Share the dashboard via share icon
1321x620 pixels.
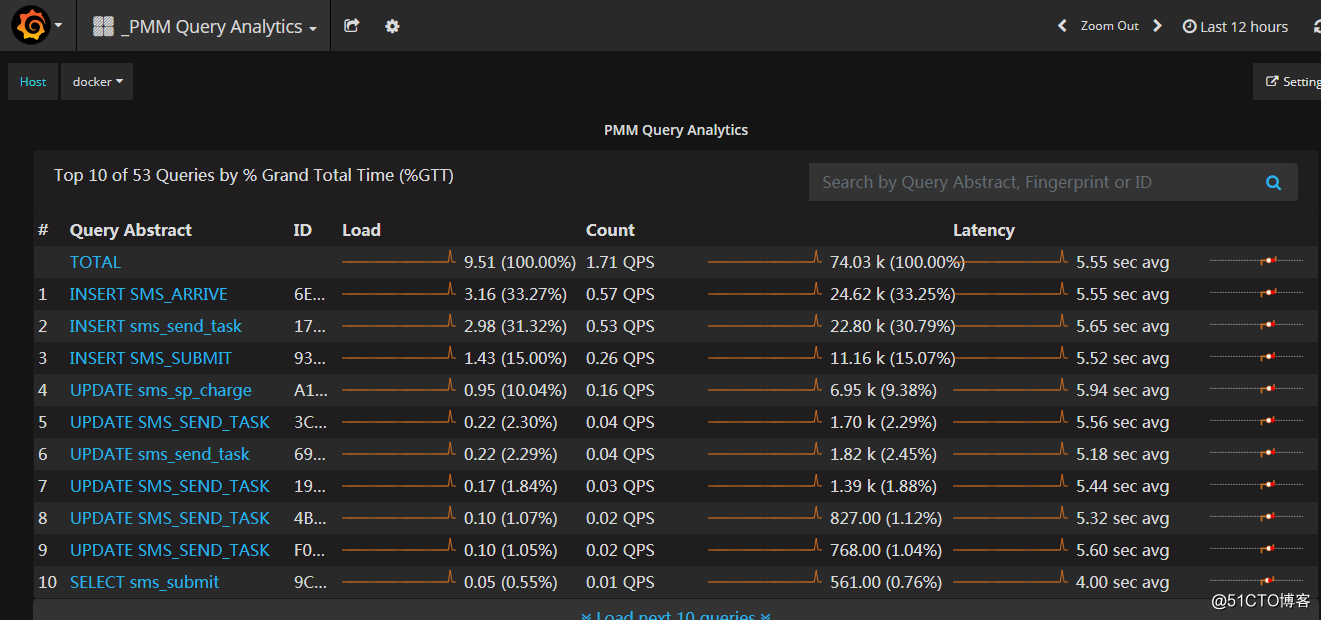pos(351,26)
